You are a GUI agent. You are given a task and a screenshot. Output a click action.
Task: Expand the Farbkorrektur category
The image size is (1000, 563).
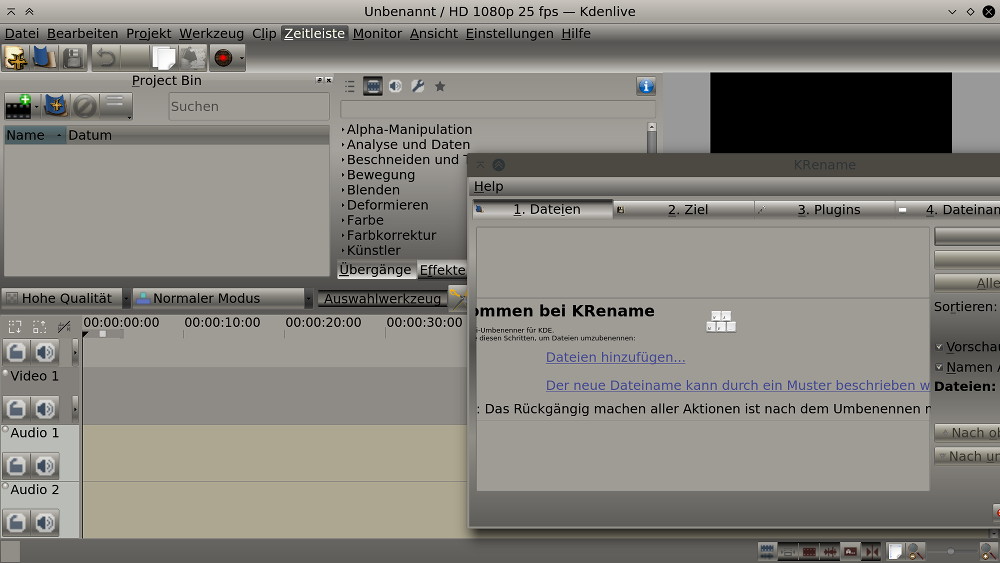pyautogui.click(x=342, y=235)
